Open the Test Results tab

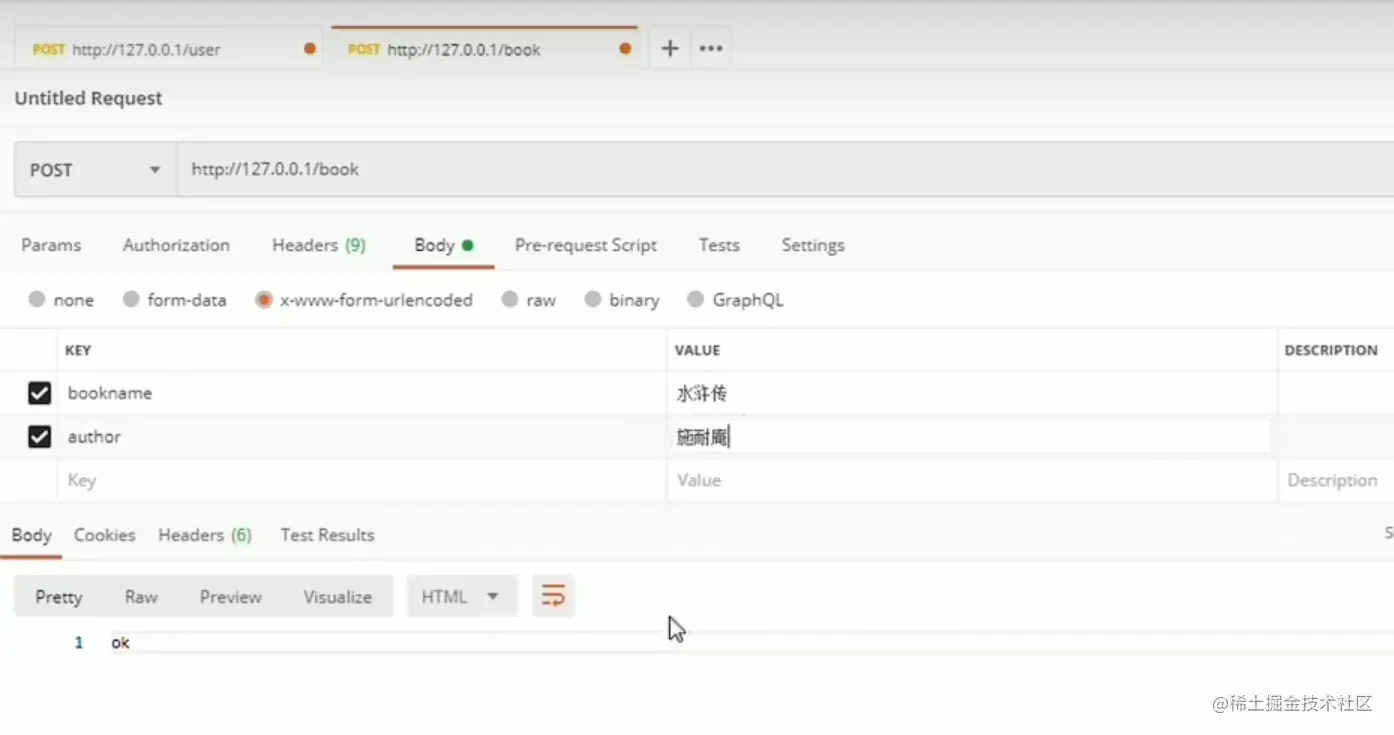click(x=327, y=535)
